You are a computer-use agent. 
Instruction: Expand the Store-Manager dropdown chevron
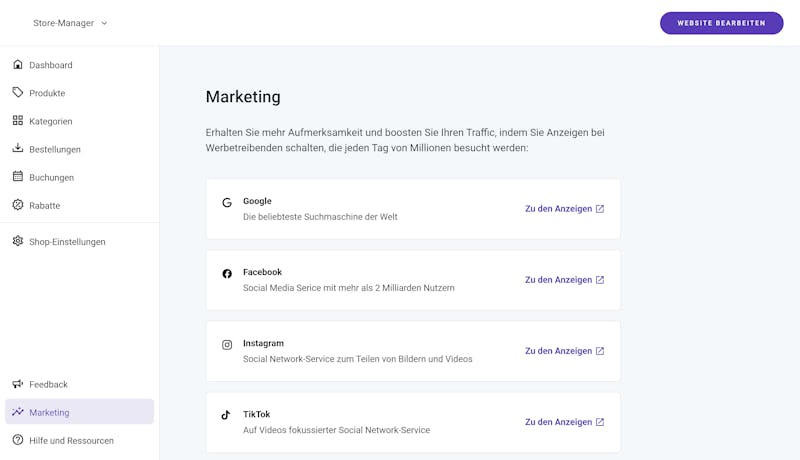coord(104,23)
